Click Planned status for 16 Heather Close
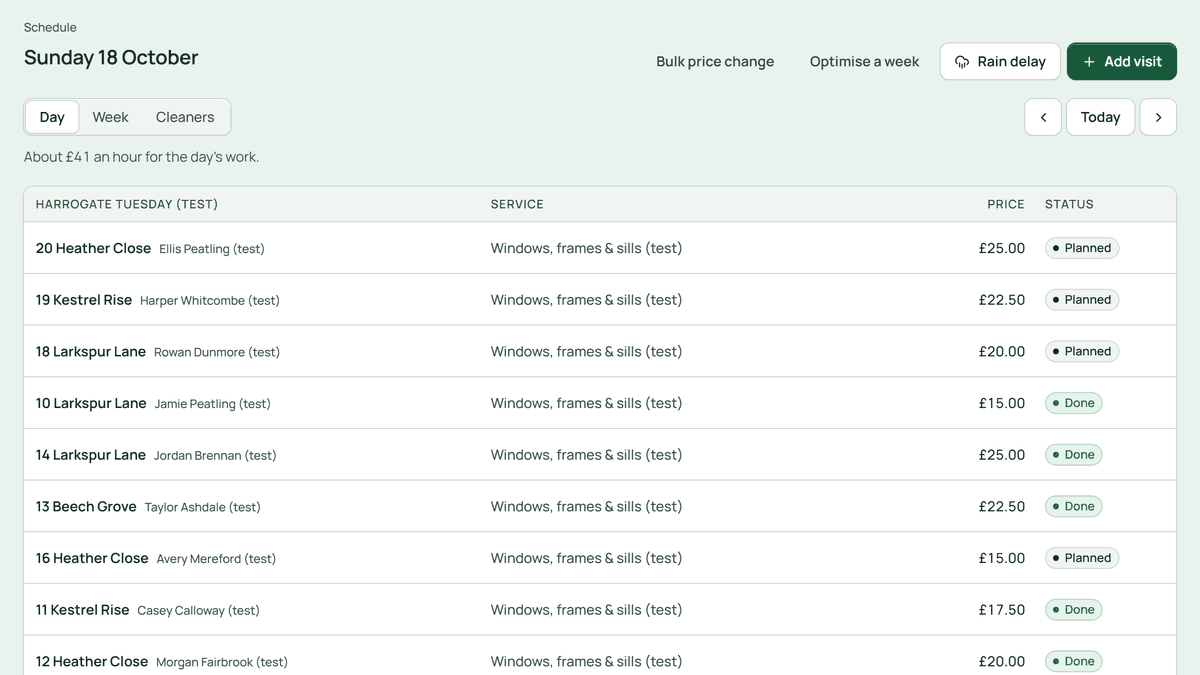The image size is (1200, 675). (1082, 558)
